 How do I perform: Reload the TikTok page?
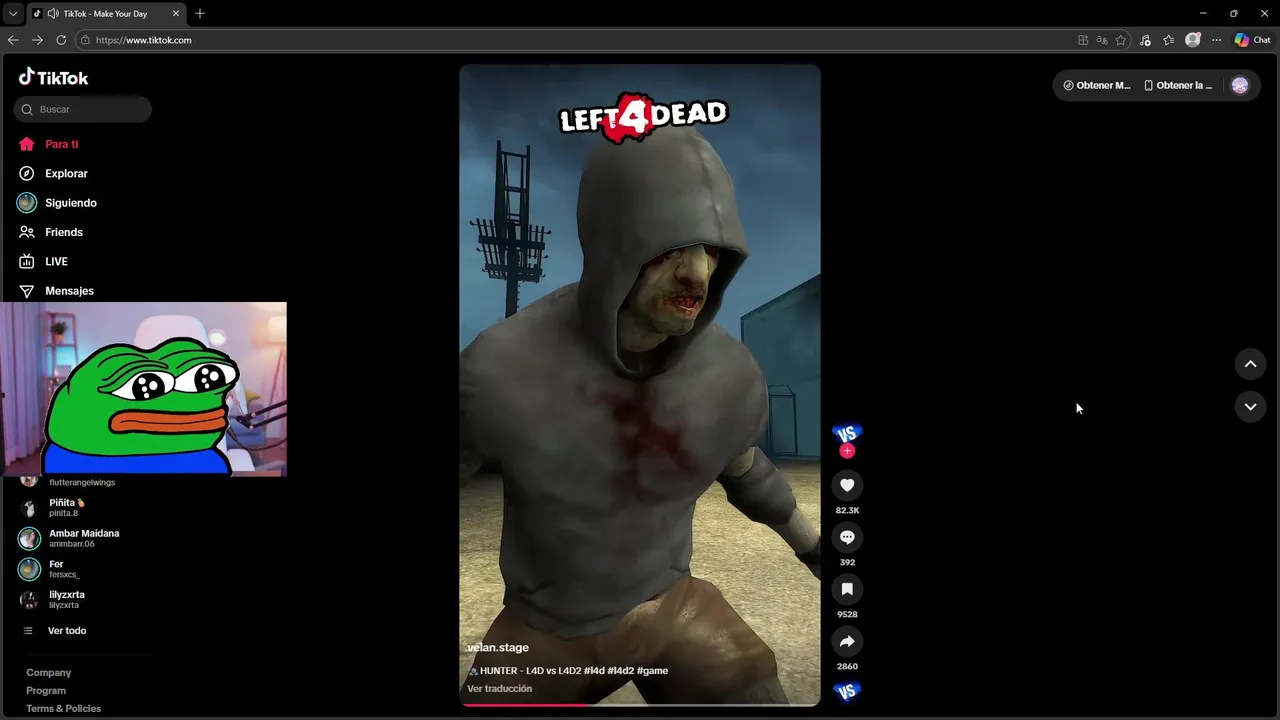click(x=61, y=40)
